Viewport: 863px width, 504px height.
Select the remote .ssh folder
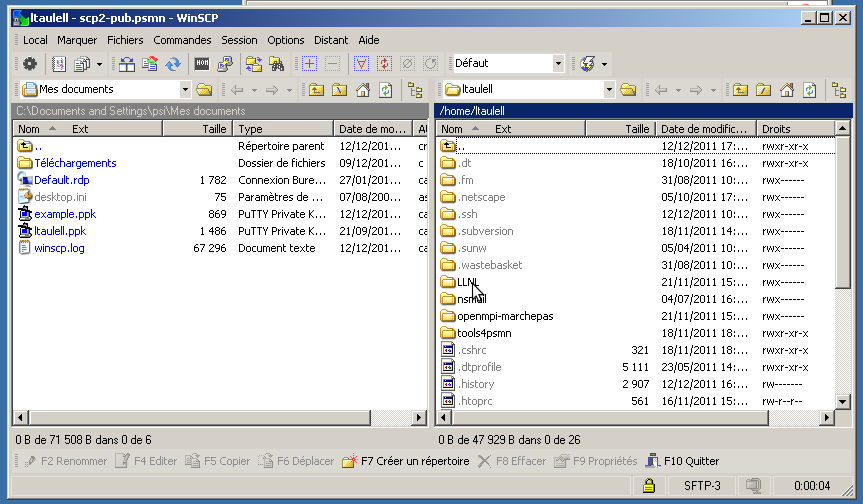point(467,214)
